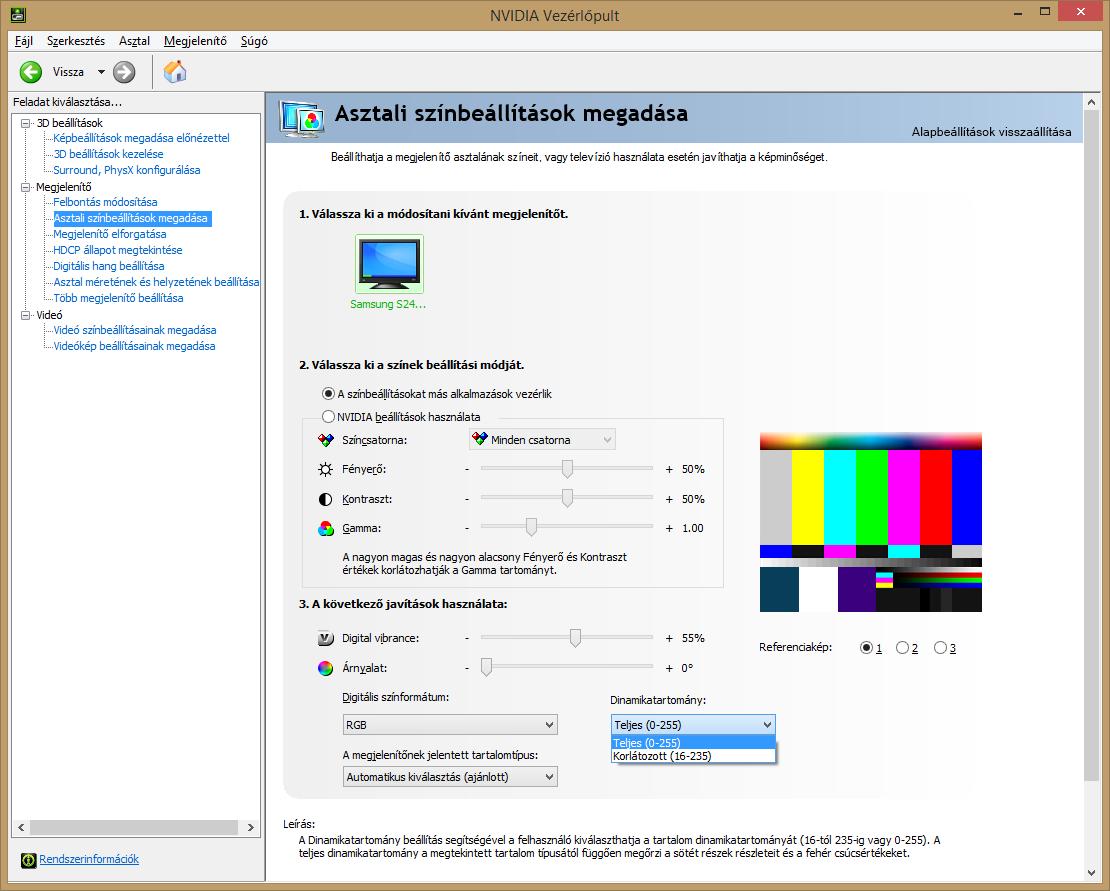This screenshot has height=891, width=1110.
Task: Click the Gamma slider thumb
Action: tap(531, 527)
